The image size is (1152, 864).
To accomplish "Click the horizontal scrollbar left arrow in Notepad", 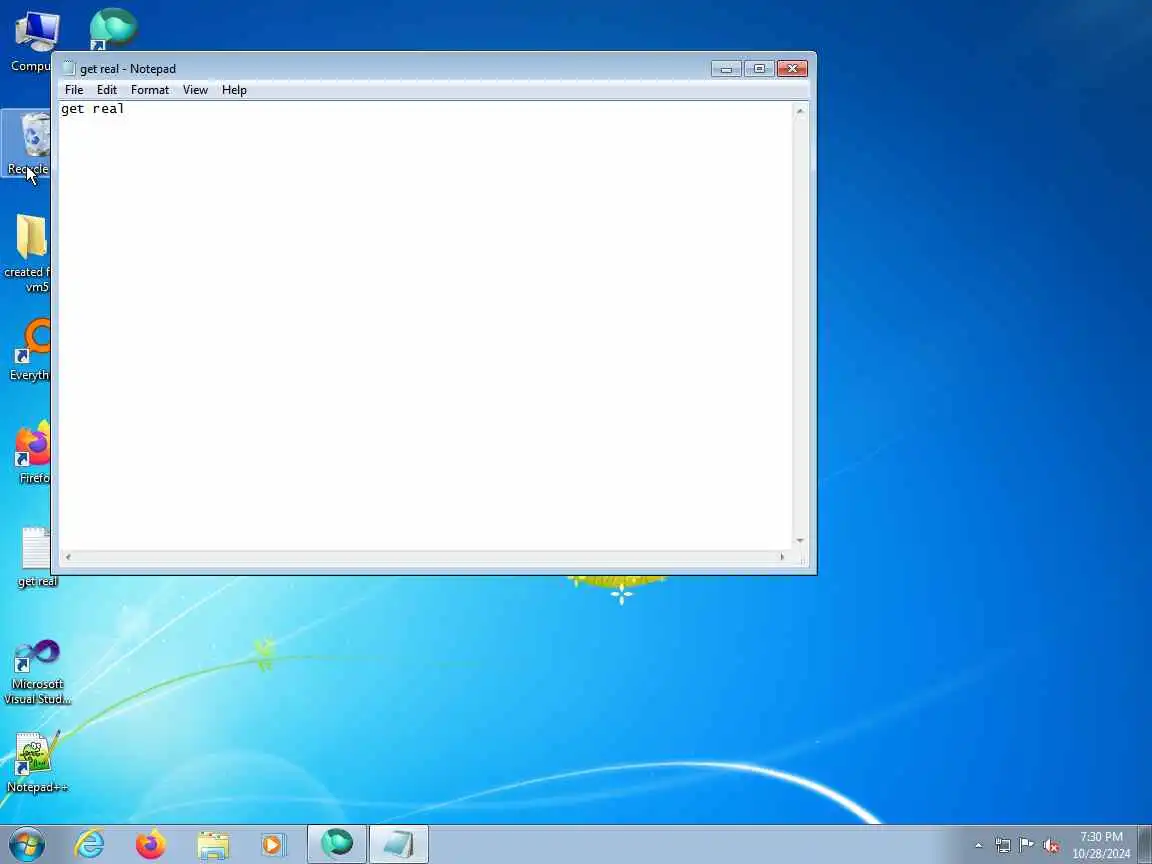I will pos(68,557).
